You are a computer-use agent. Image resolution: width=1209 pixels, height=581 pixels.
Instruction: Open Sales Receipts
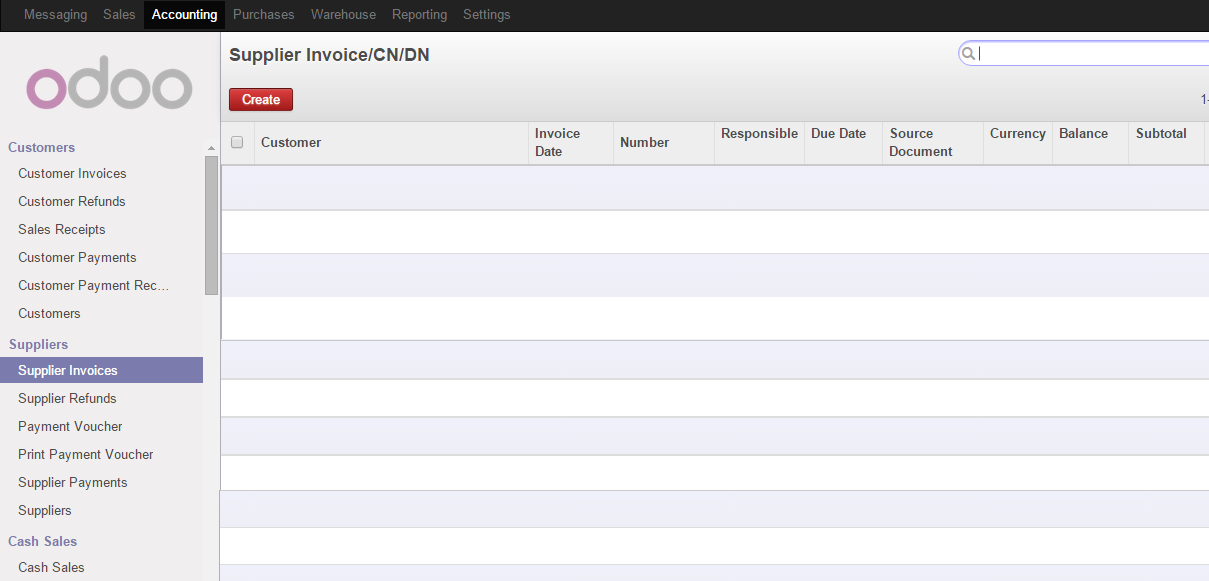point(61,229)
